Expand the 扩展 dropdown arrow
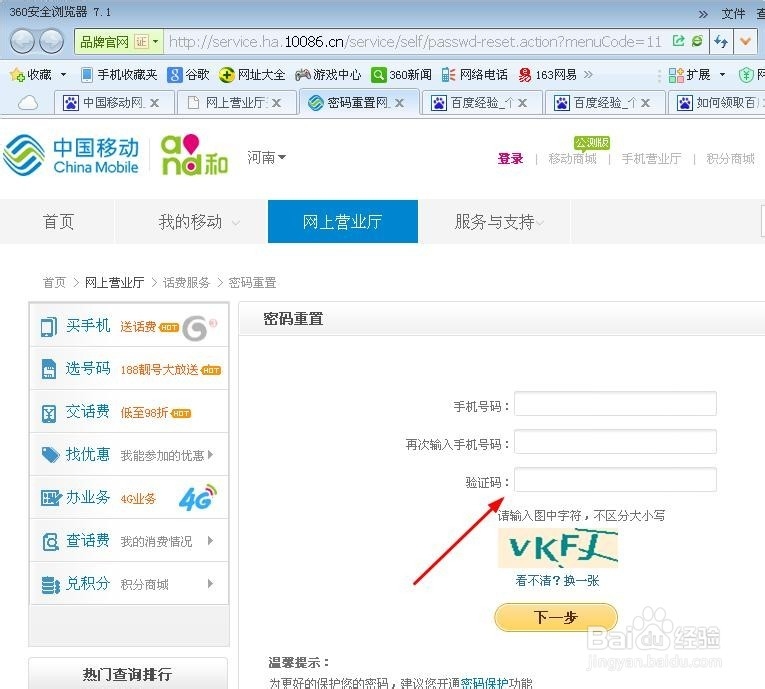This screenshot has height=689, width=765. click(x=722, y=75)
